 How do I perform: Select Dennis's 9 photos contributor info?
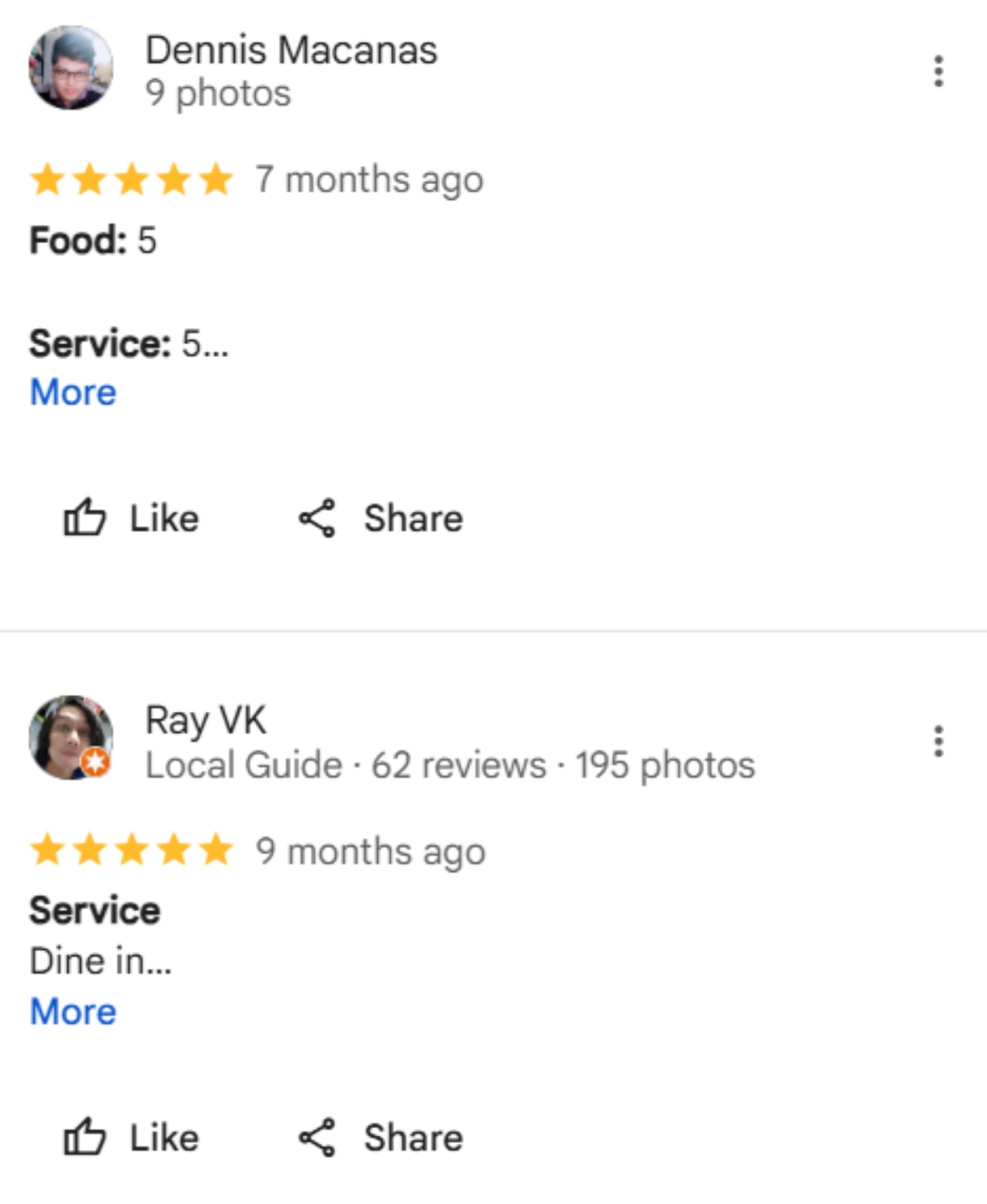pos(218,94)
